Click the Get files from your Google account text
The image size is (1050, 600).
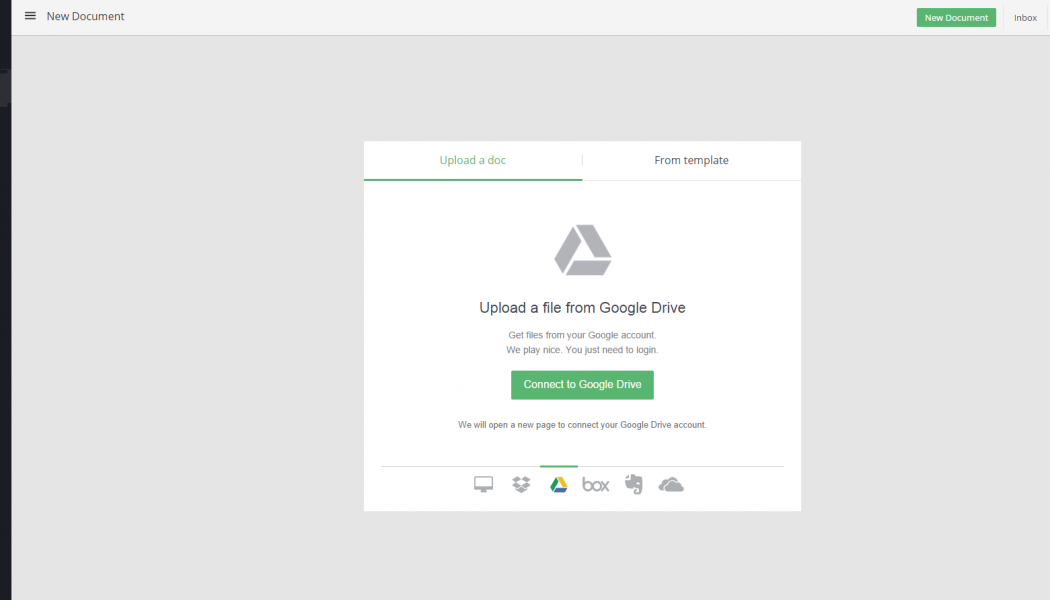pos(582,335)
